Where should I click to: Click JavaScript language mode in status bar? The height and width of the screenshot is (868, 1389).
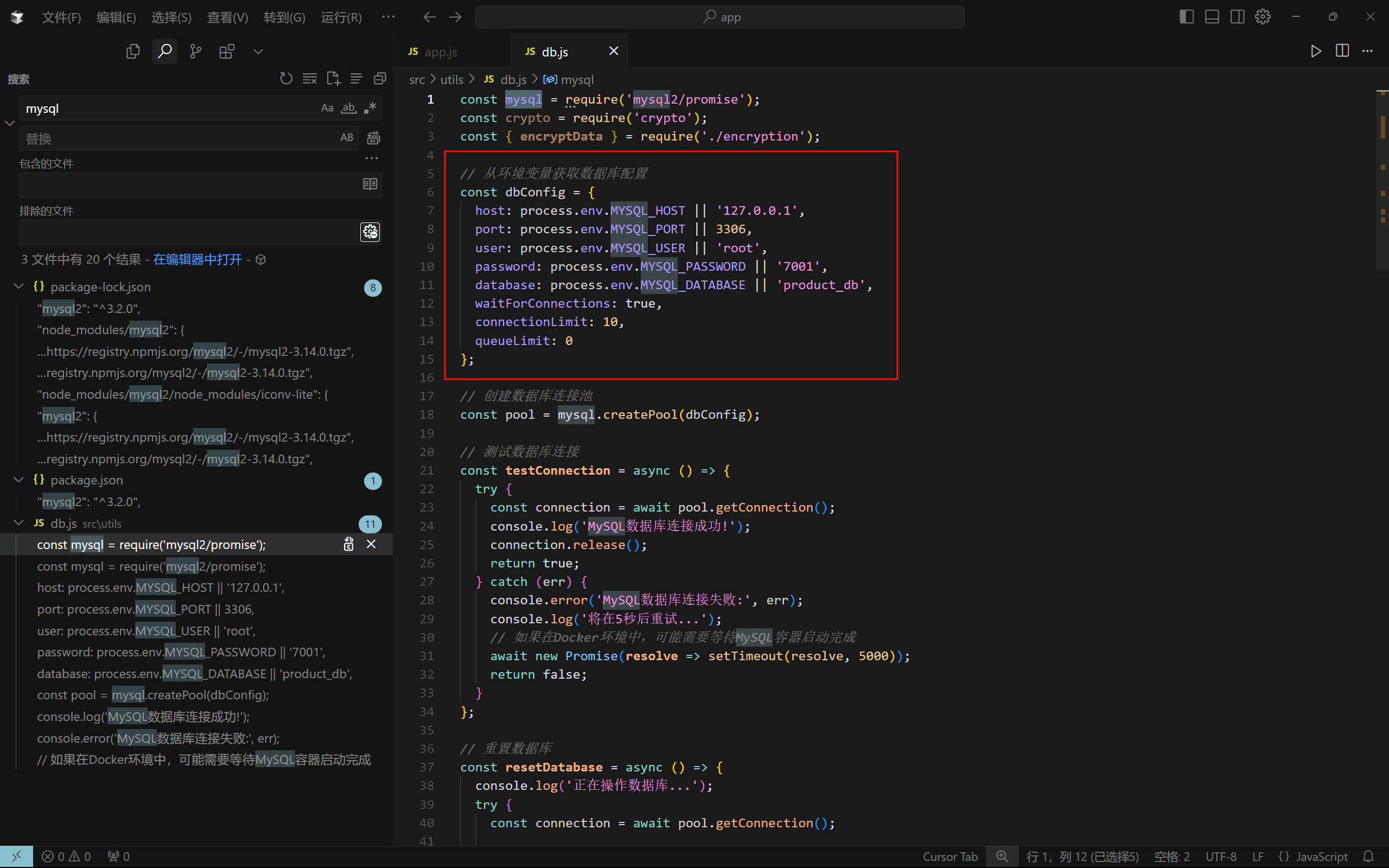1321,856
